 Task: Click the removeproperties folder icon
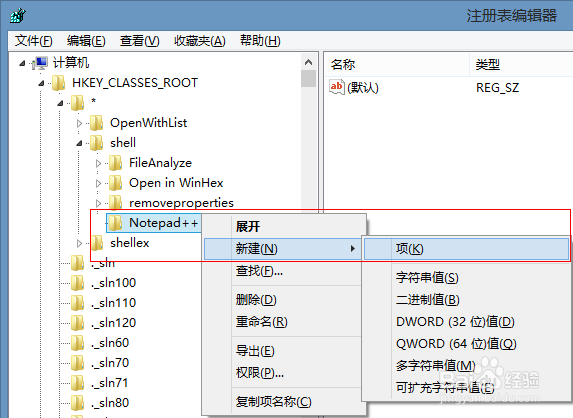coord(115,203)
